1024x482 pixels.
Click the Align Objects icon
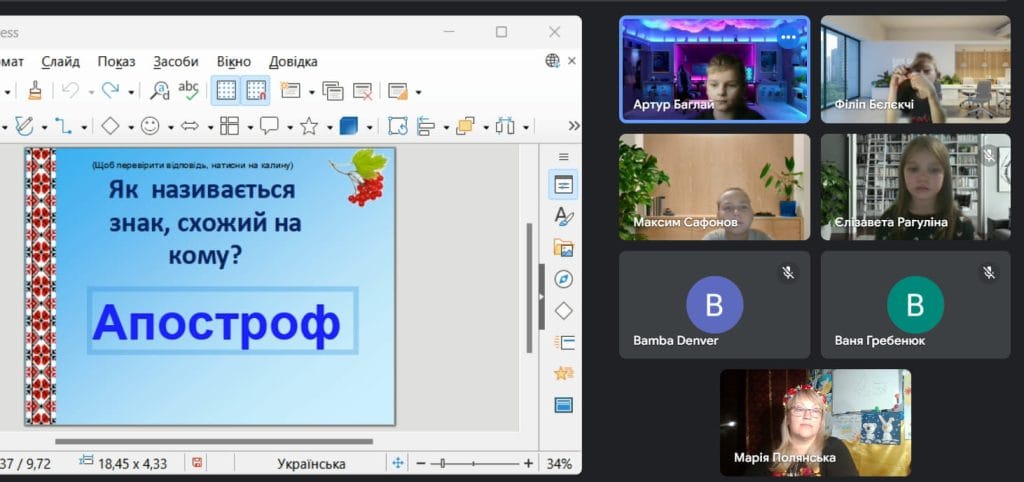426,125
